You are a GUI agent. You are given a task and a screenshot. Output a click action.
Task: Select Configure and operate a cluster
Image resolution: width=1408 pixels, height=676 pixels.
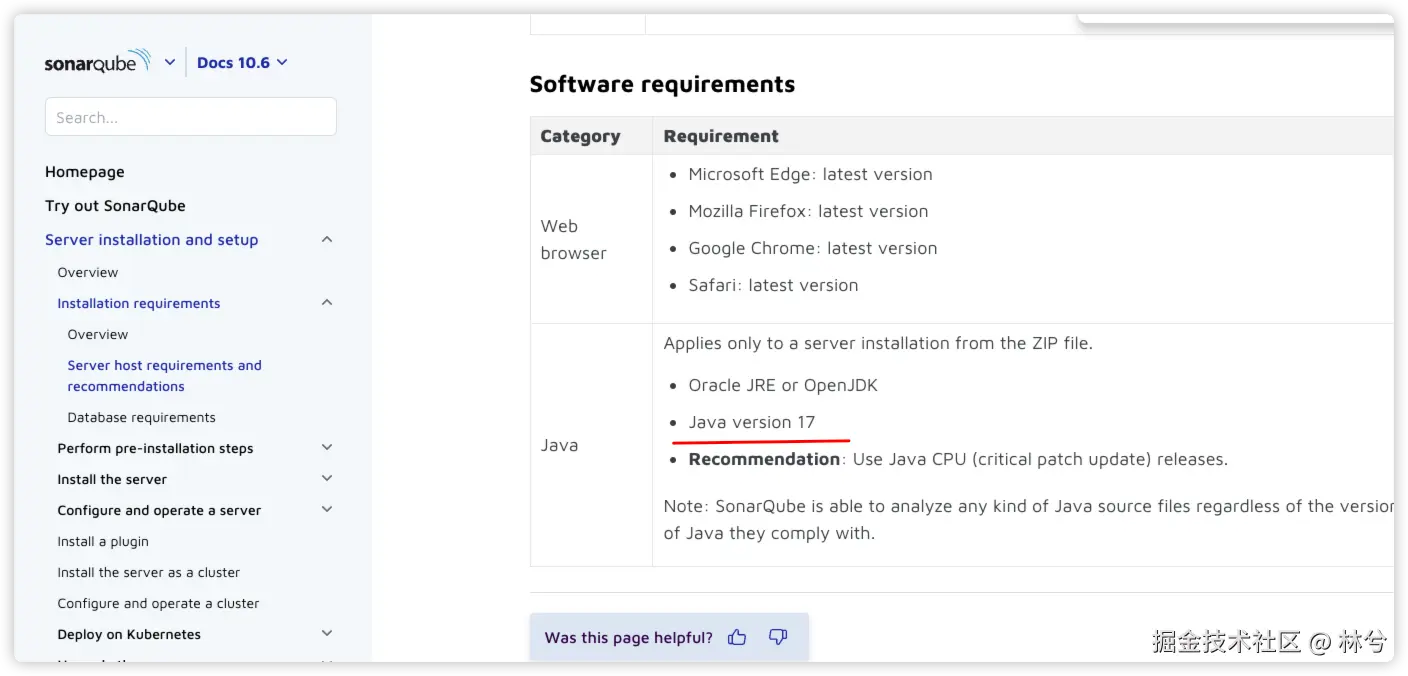click(158, 603)
